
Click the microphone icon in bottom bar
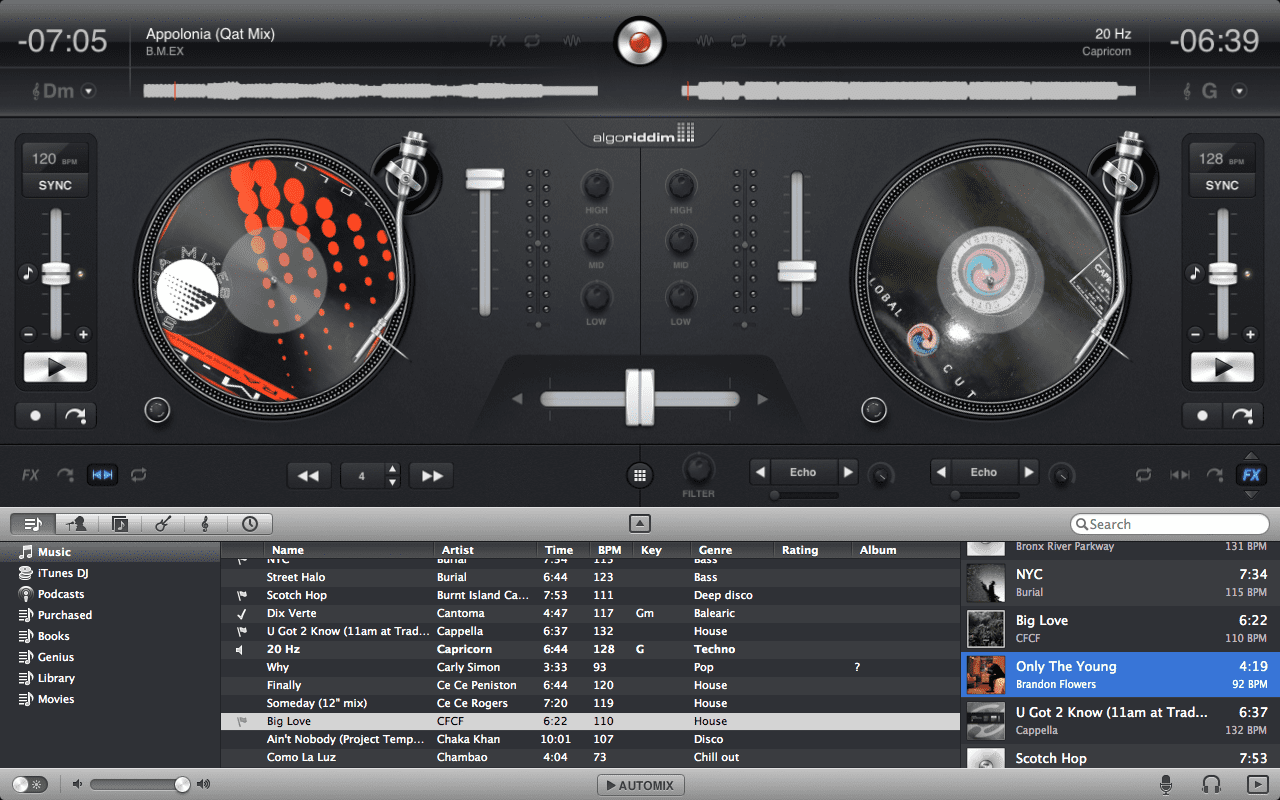[1165, 785]
